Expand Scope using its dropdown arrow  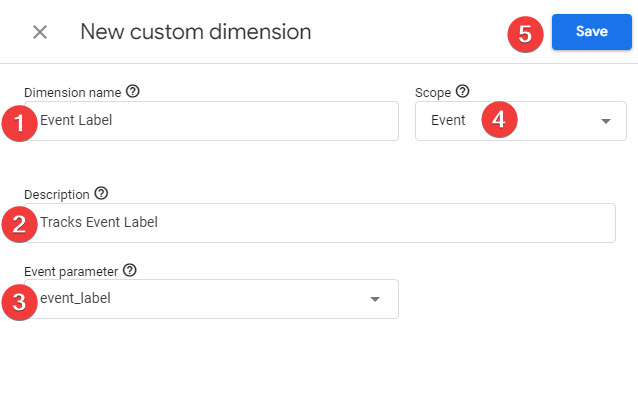(x=605, y=122)
